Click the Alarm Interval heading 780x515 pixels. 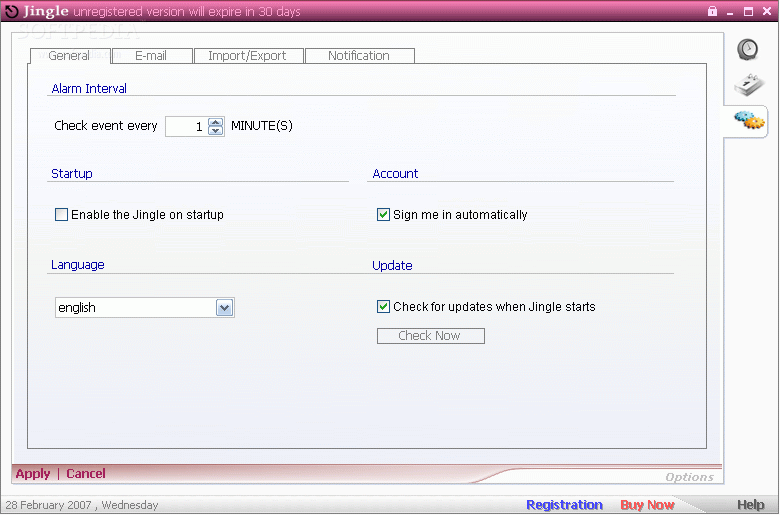(89, 89)
